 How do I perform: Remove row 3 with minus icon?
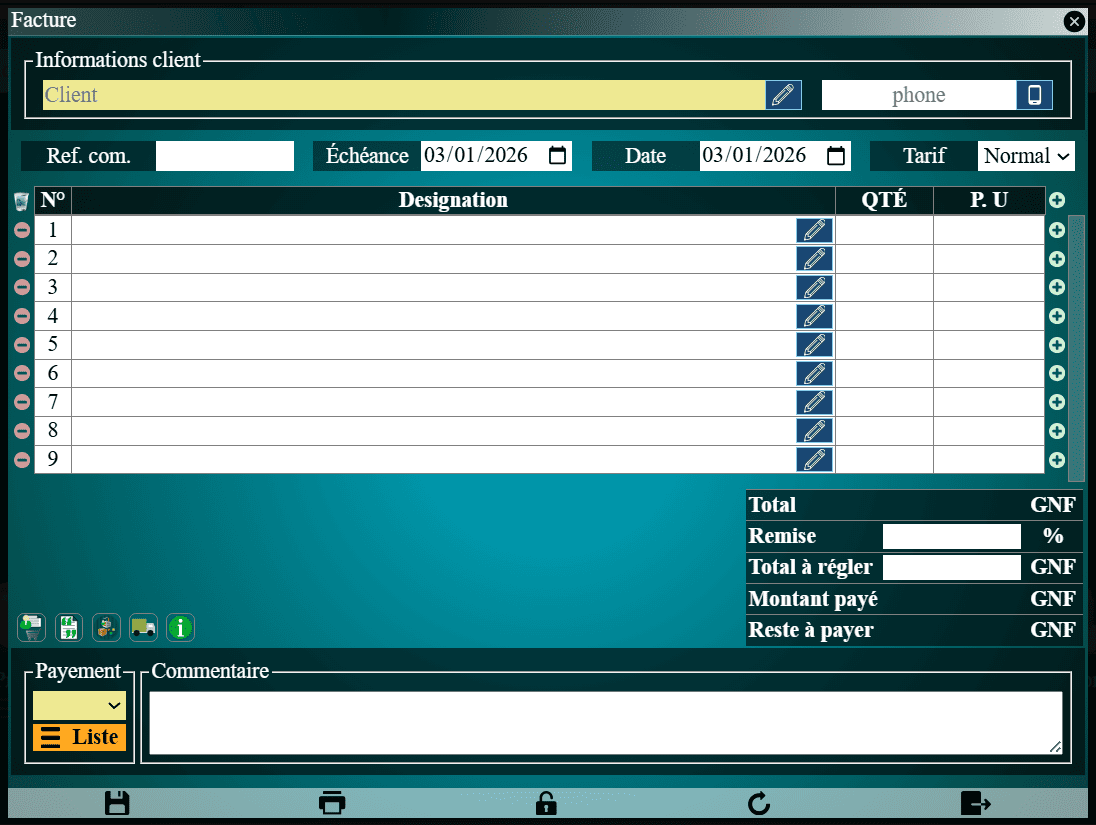tap(21, 288)
